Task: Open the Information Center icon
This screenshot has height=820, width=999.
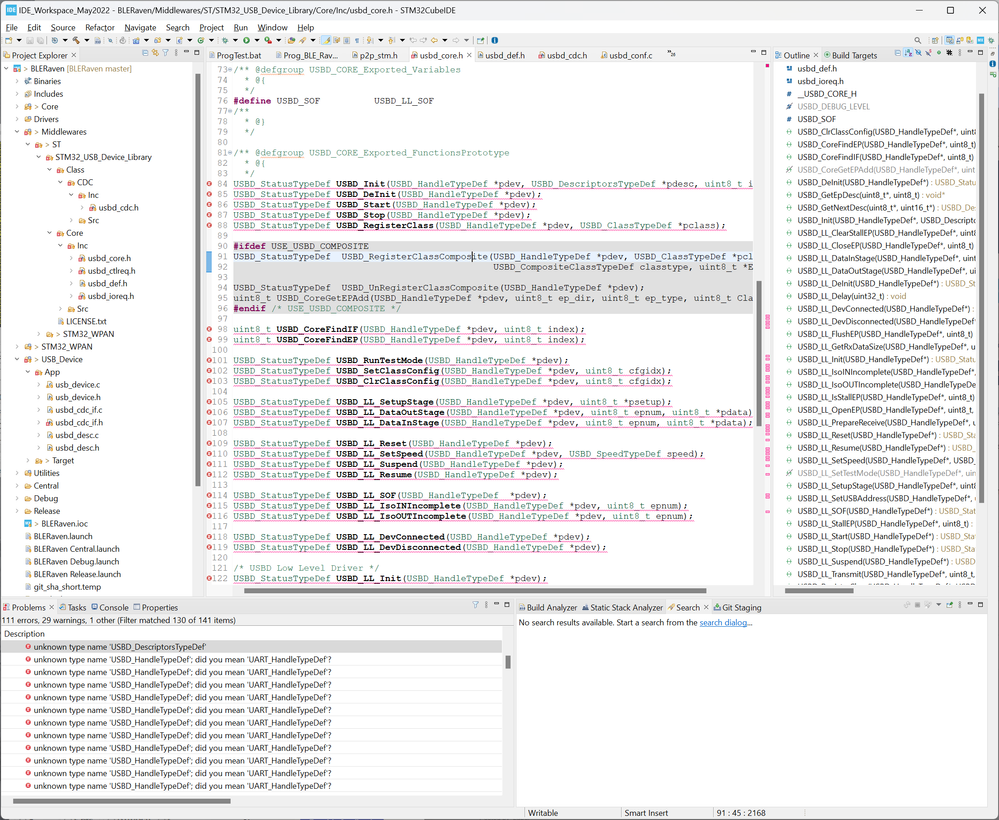Action: 494,40
